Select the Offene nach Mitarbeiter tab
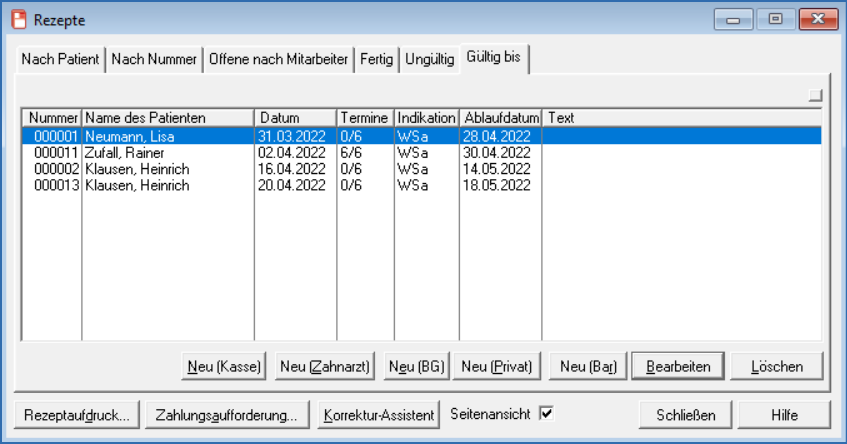Viewport: 847px width, 444px height. [x=278, y=60]
